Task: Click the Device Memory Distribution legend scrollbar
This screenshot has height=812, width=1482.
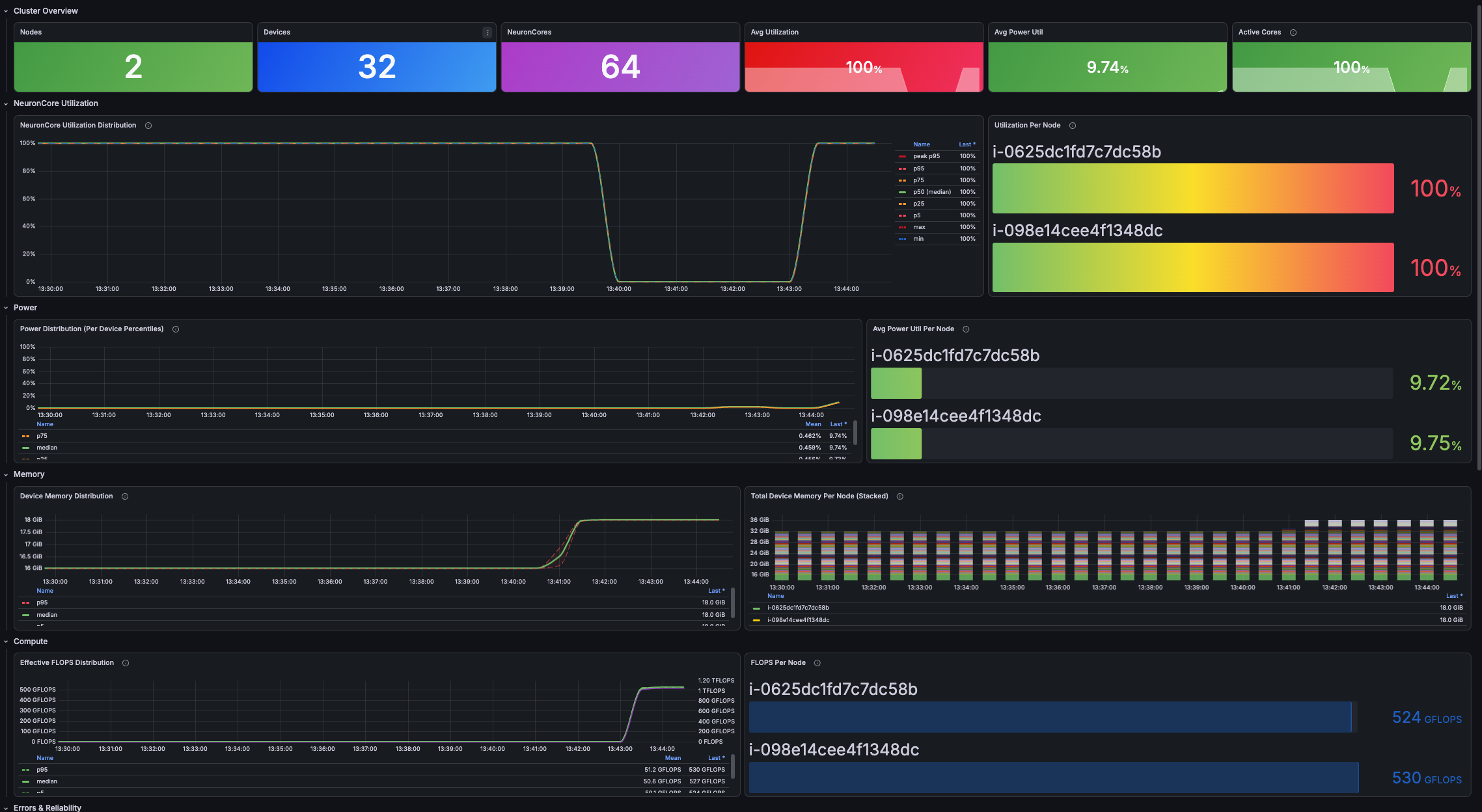Action: point(733,603)
